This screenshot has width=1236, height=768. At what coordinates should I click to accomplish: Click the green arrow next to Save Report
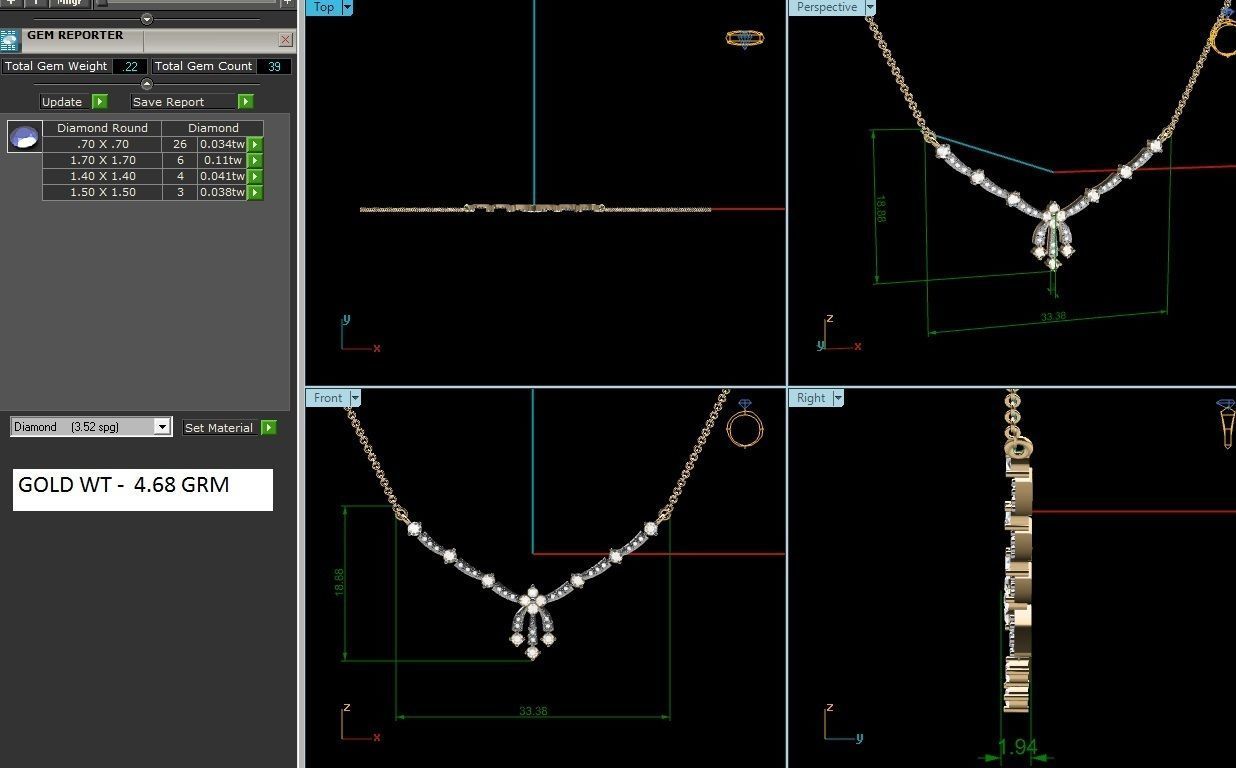click(246, 102)
